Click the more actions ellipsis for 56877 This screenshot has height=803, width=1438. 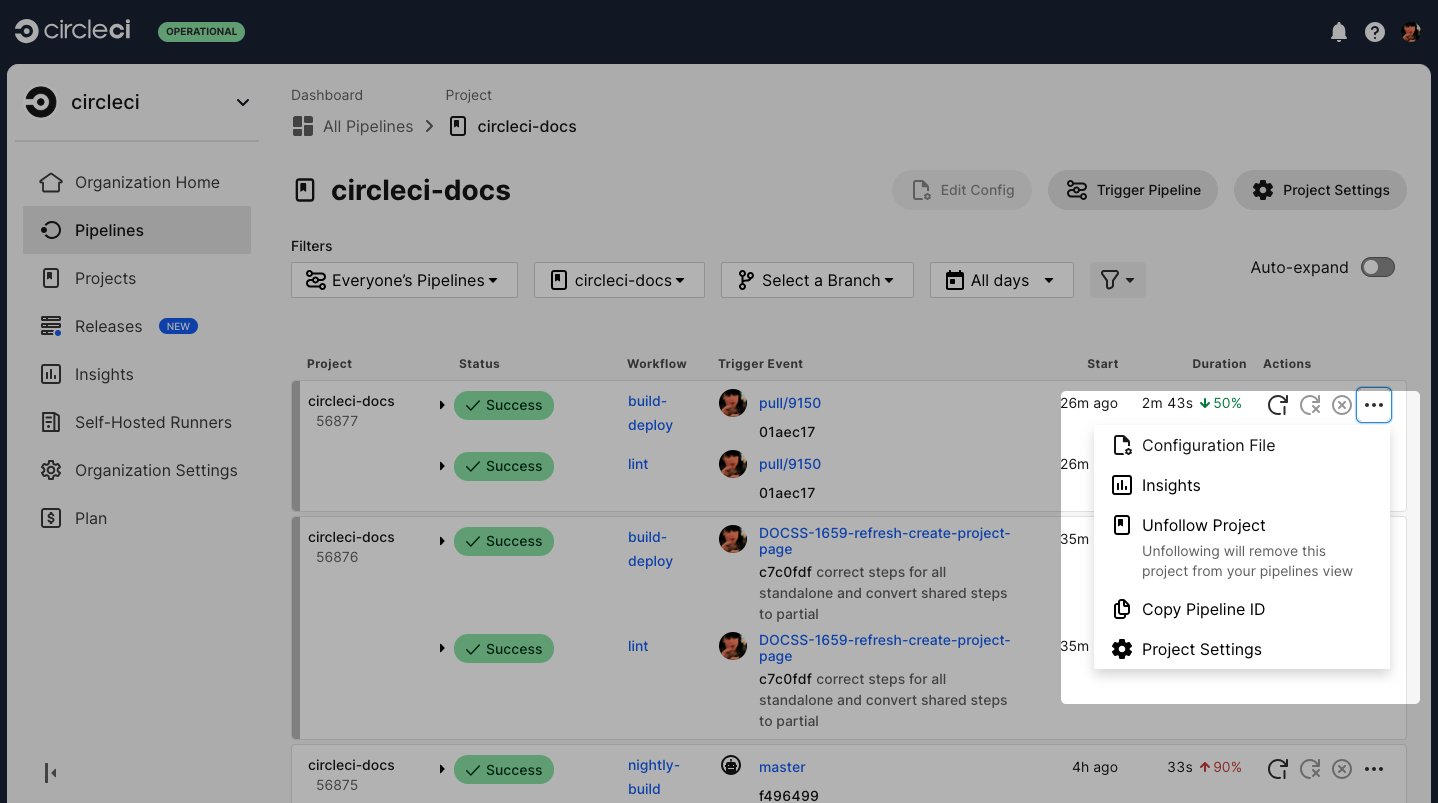coord(1374,405)
